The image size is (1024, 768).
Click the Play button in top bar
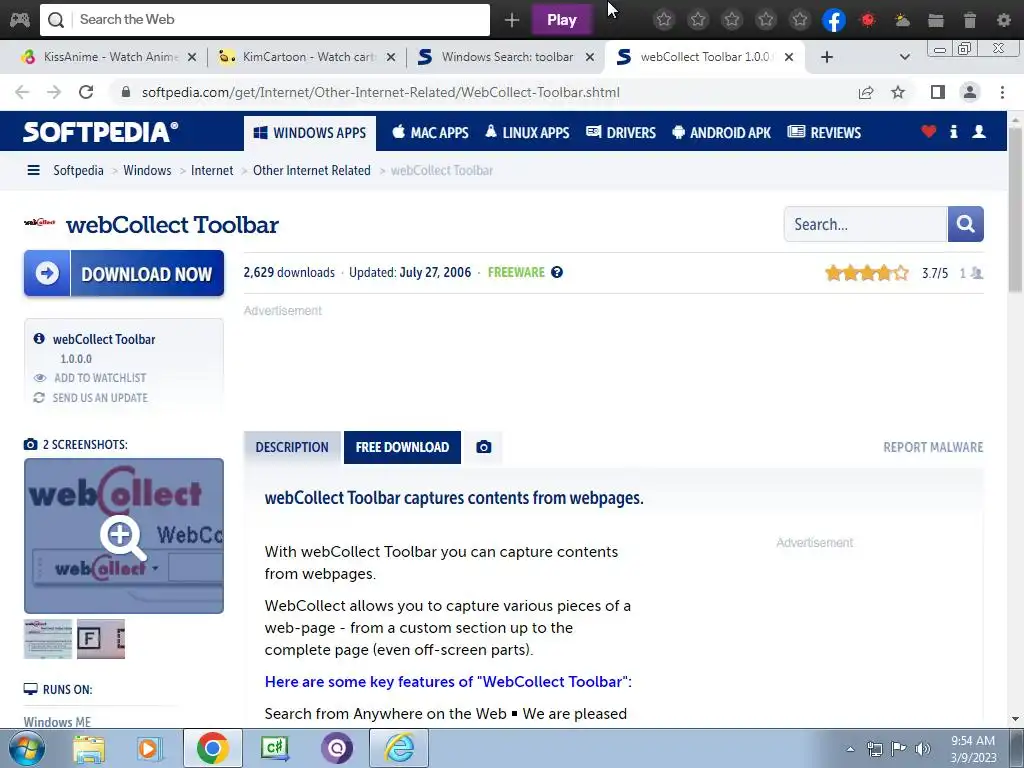coord(562,20)
